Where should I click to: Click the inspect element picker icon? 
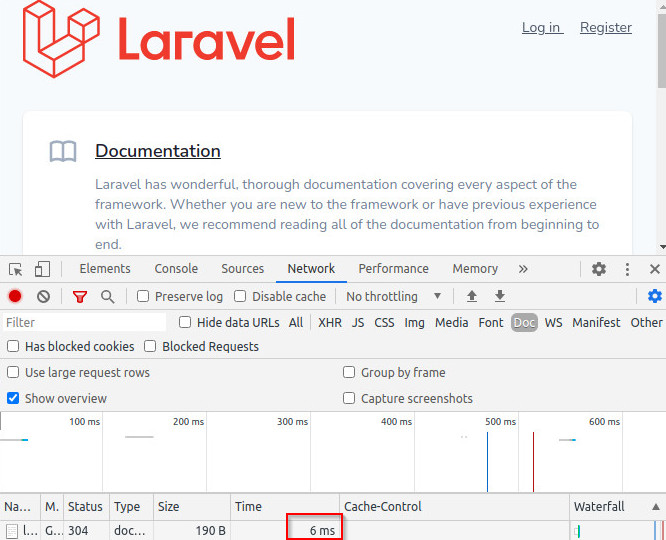[16, 269]
